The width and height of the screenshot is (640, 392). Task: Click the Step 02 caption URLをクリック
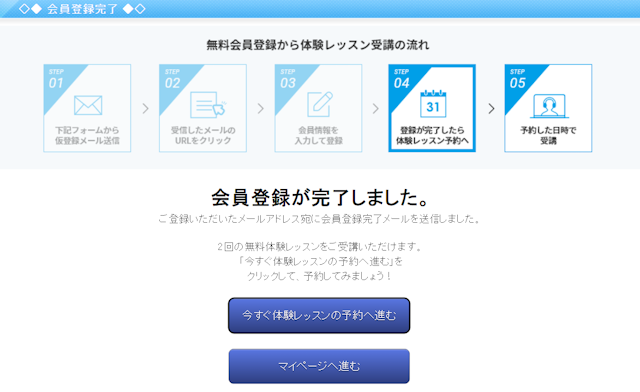203,141
